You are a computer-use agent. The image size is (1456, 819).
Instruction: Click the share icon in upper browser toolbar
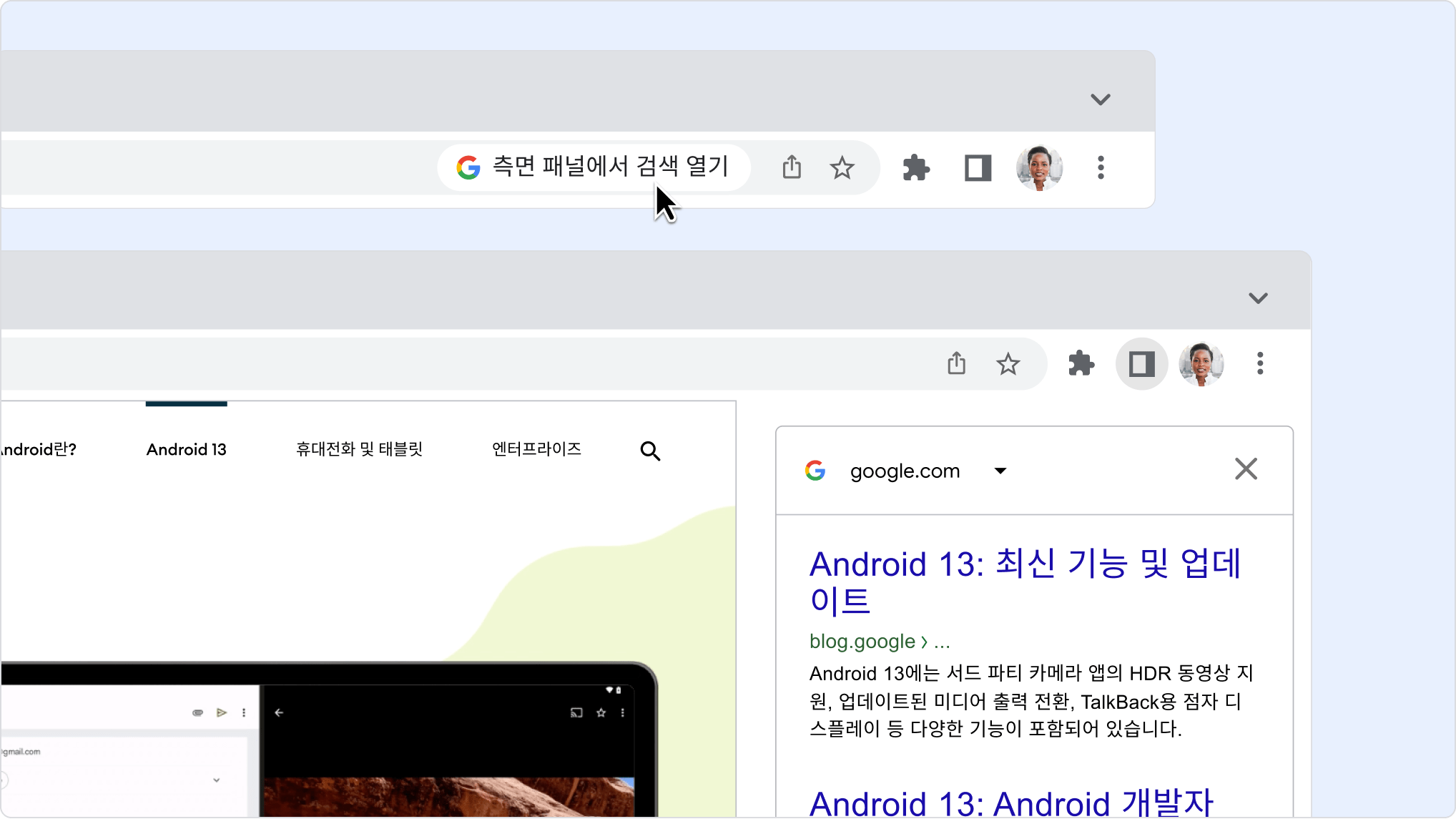pos(792,167)
